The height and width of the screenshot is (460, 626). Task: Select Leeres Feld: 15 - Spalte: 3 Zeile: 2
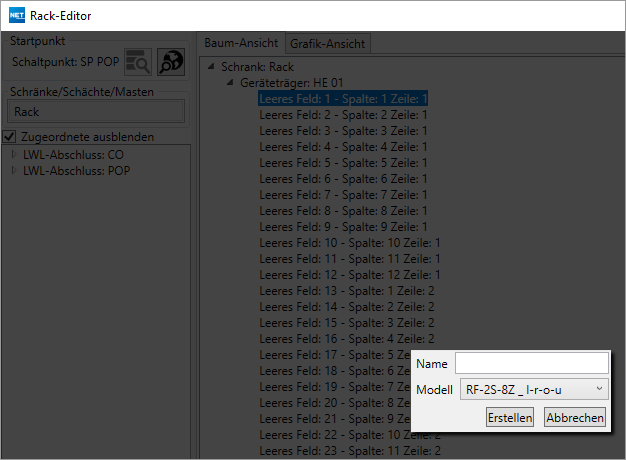coord(347,322)
